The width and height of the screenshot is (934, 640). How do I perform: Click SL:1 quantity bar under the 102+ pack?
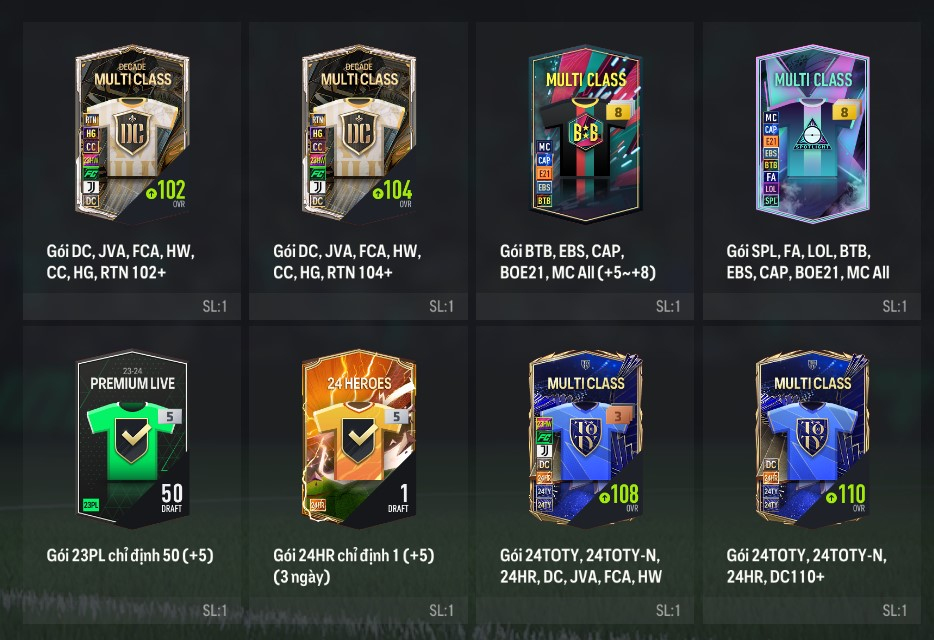click(x=132, y=306)
